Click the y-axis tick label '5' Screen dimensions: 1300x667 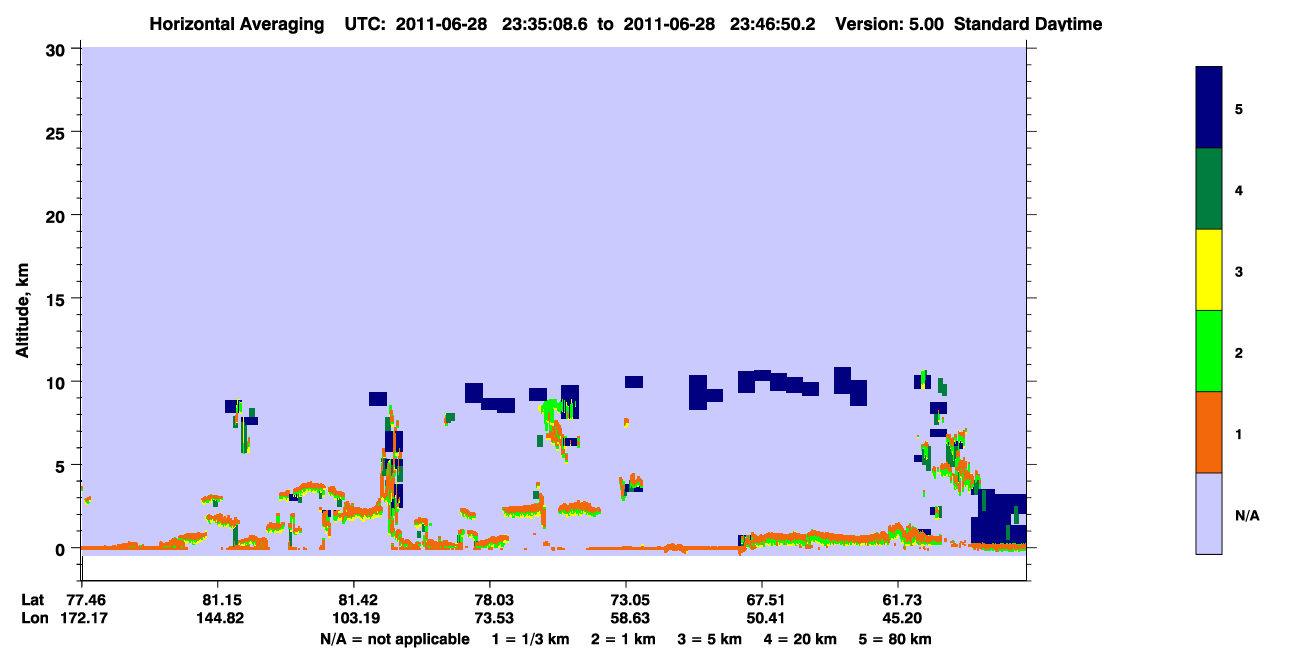point(62,465)
